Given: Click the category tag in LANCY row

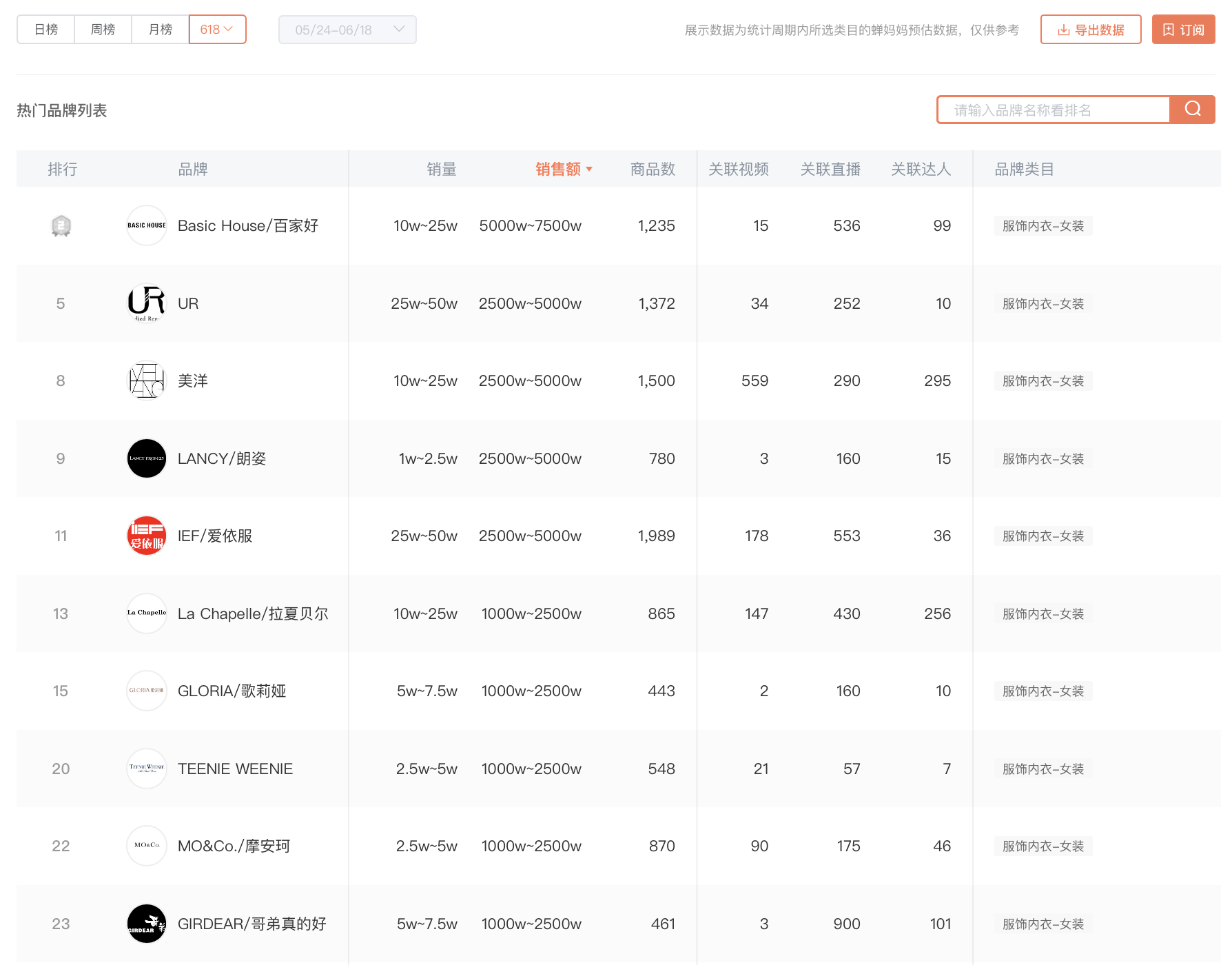Looking at the screenshot, I should point(1043,458).
